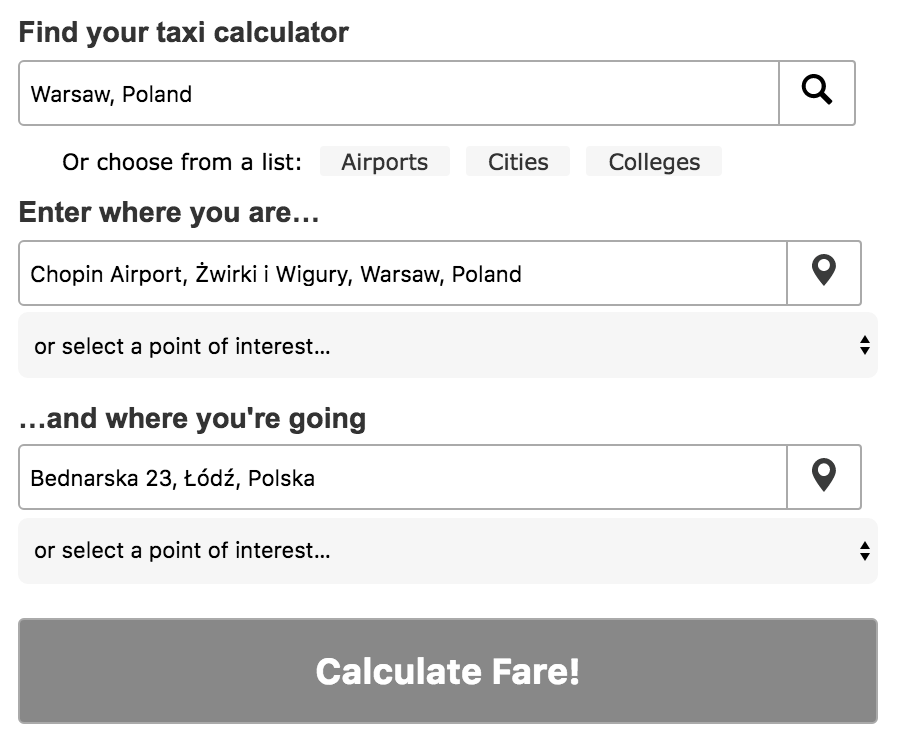The height and width of the screenshot is (752, 902).
Task: Click into the Bednarska 23 destination field
Action: [403, 477]
